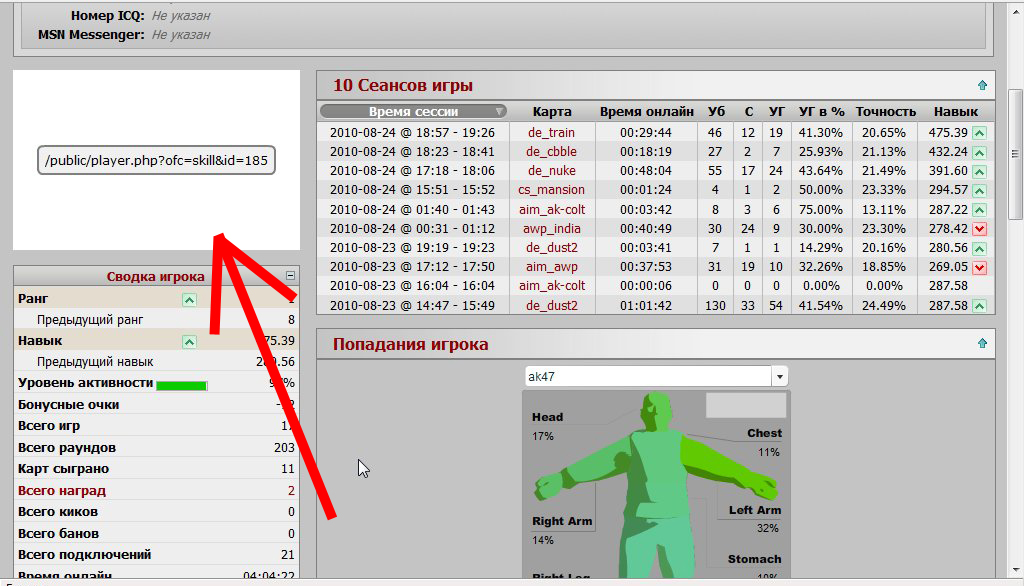Click green skill arrow in de_nuke row
1024x586 pixels.
click(979, 171)
